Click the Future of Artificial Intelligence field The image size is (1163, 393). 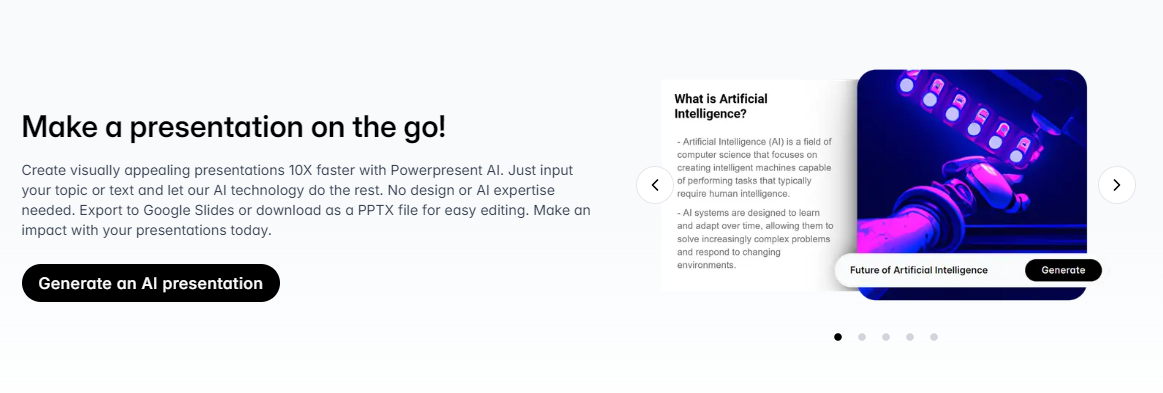(x=929, y=270)
